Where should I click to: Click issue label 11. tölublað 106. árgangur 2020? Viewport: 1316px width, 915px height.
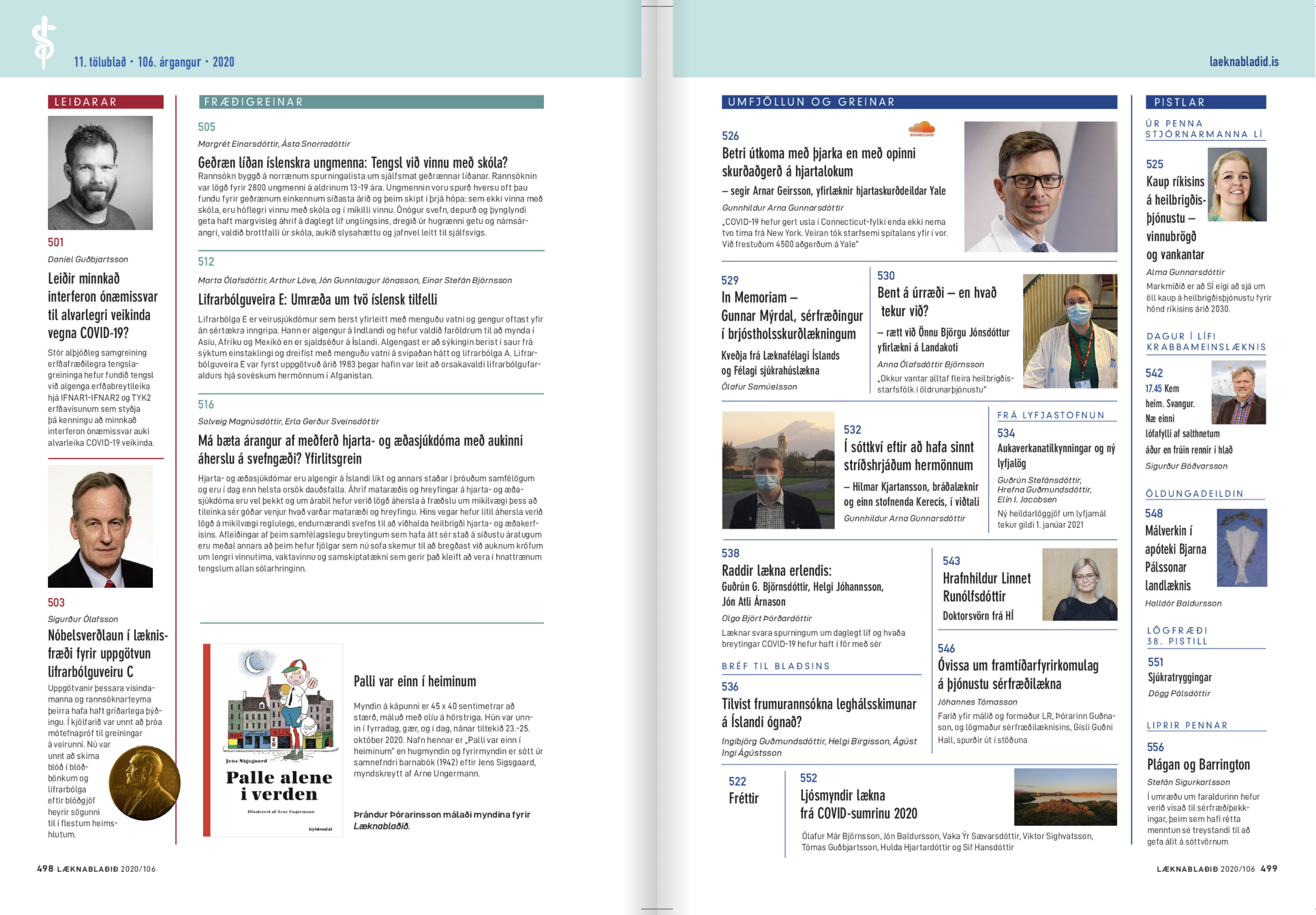153,61
